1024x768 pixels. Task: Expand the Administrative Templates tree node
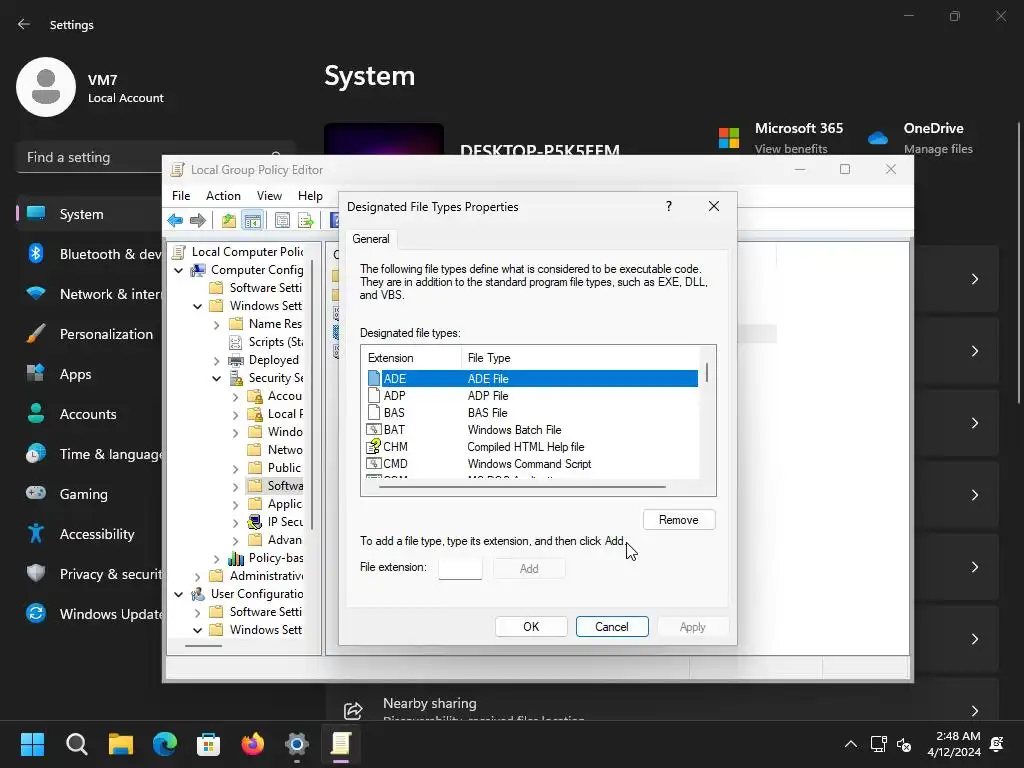pyautogui.click(x=197, y=576)
